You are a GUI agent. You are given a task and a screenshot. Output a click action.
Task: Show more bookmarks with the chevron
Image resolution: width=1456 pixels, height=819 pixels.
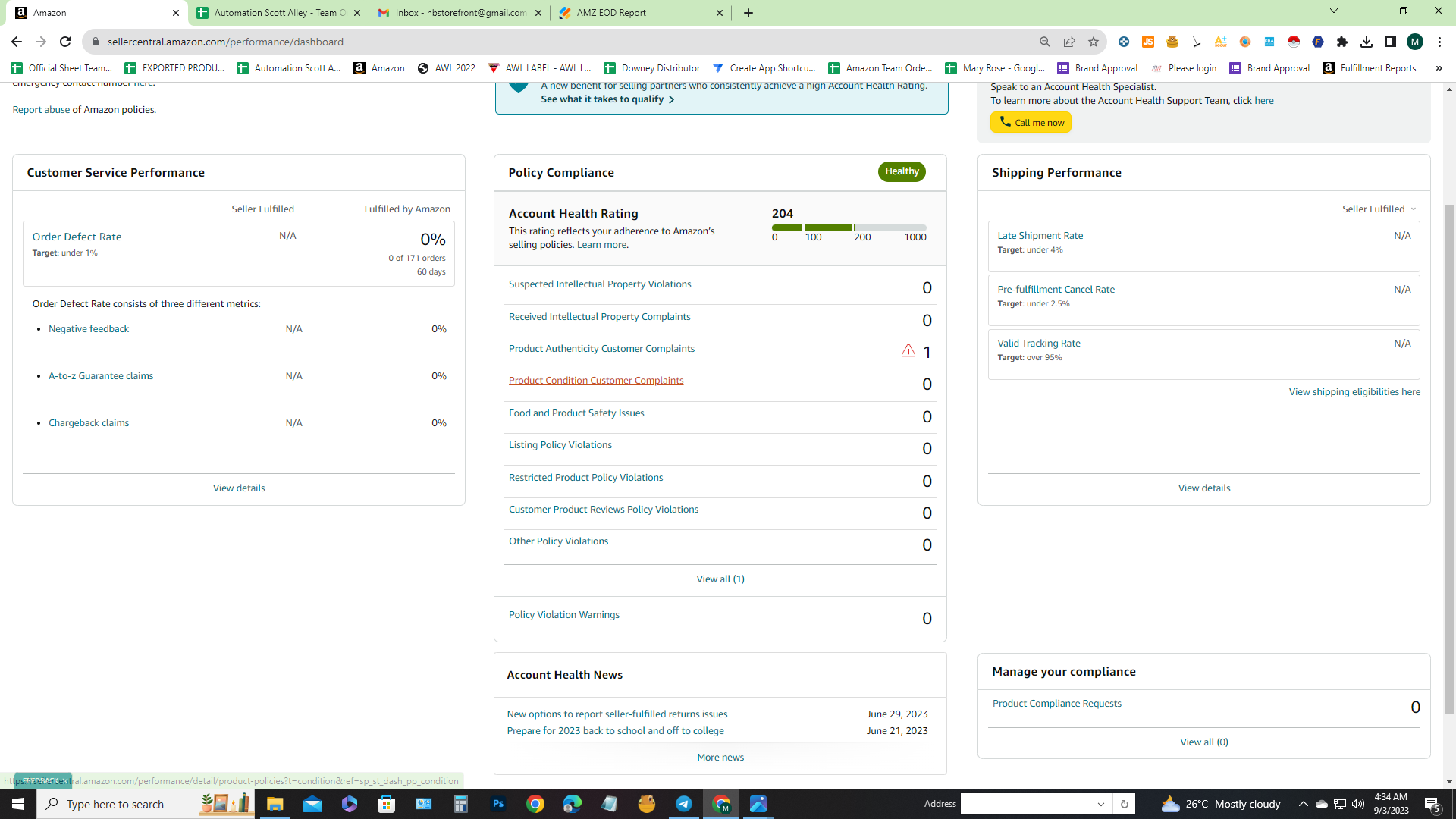pyautogui.click(x=1439, y=68)
